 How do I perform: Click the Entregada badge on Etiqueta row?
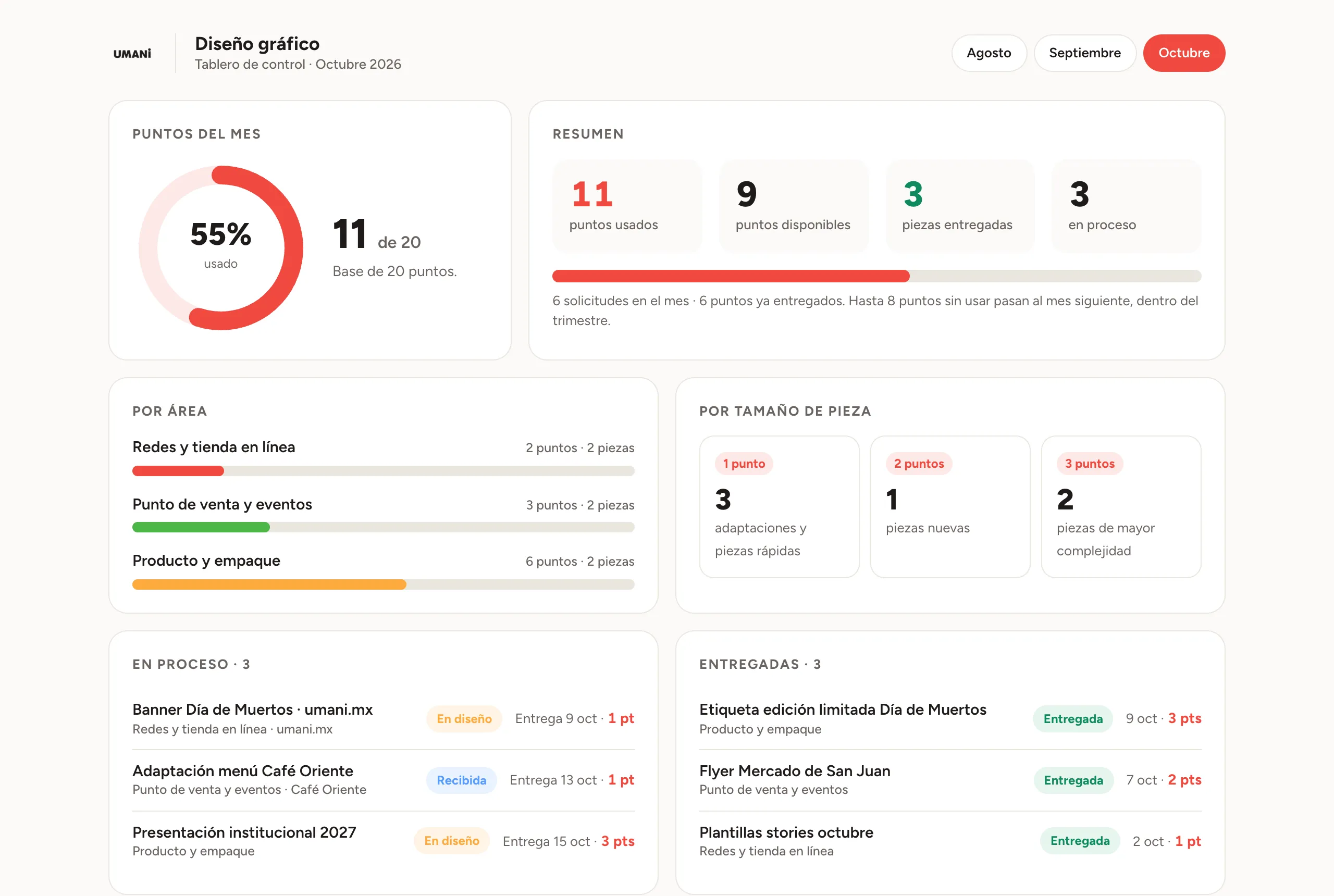(1073, 719)
